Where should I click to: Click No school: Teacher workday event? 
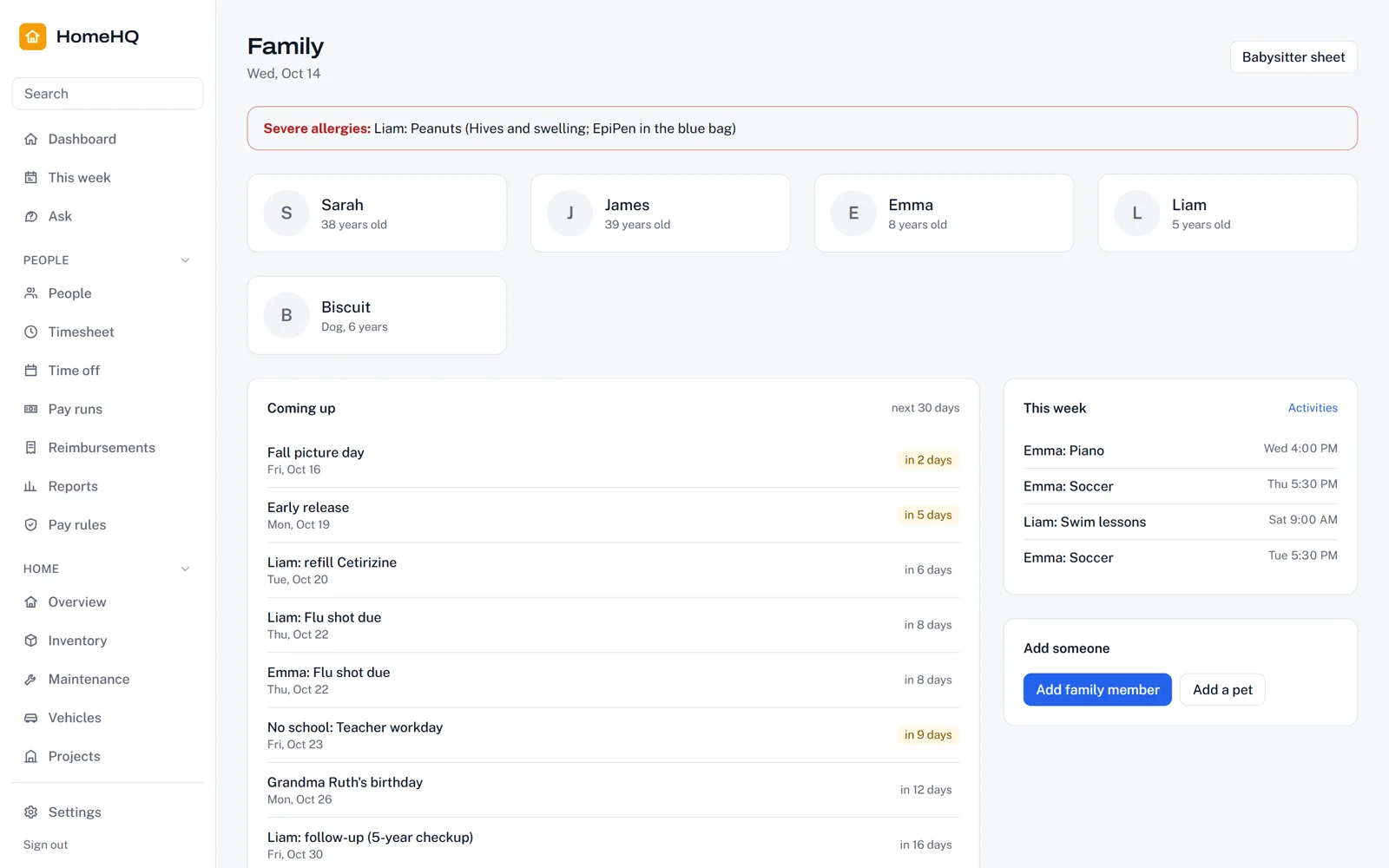[x=613, y=735]
